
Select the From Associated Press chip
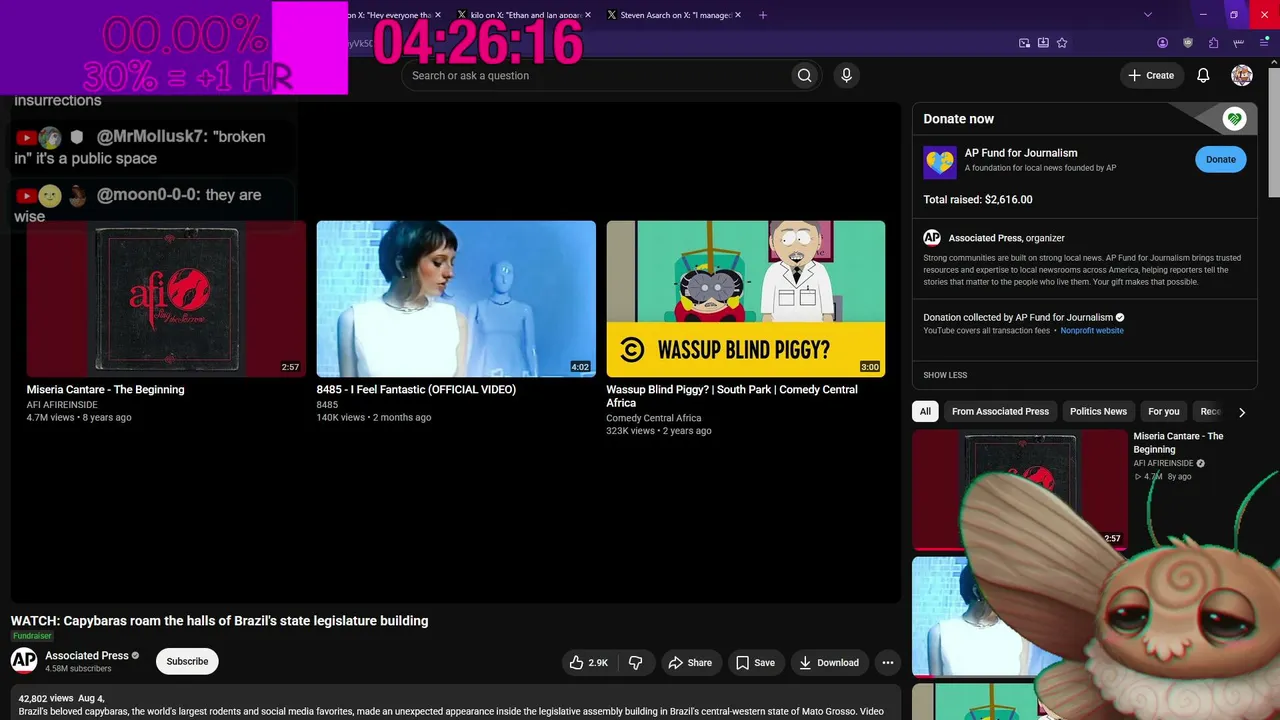pyautogui.click(x=1000, y=411)
